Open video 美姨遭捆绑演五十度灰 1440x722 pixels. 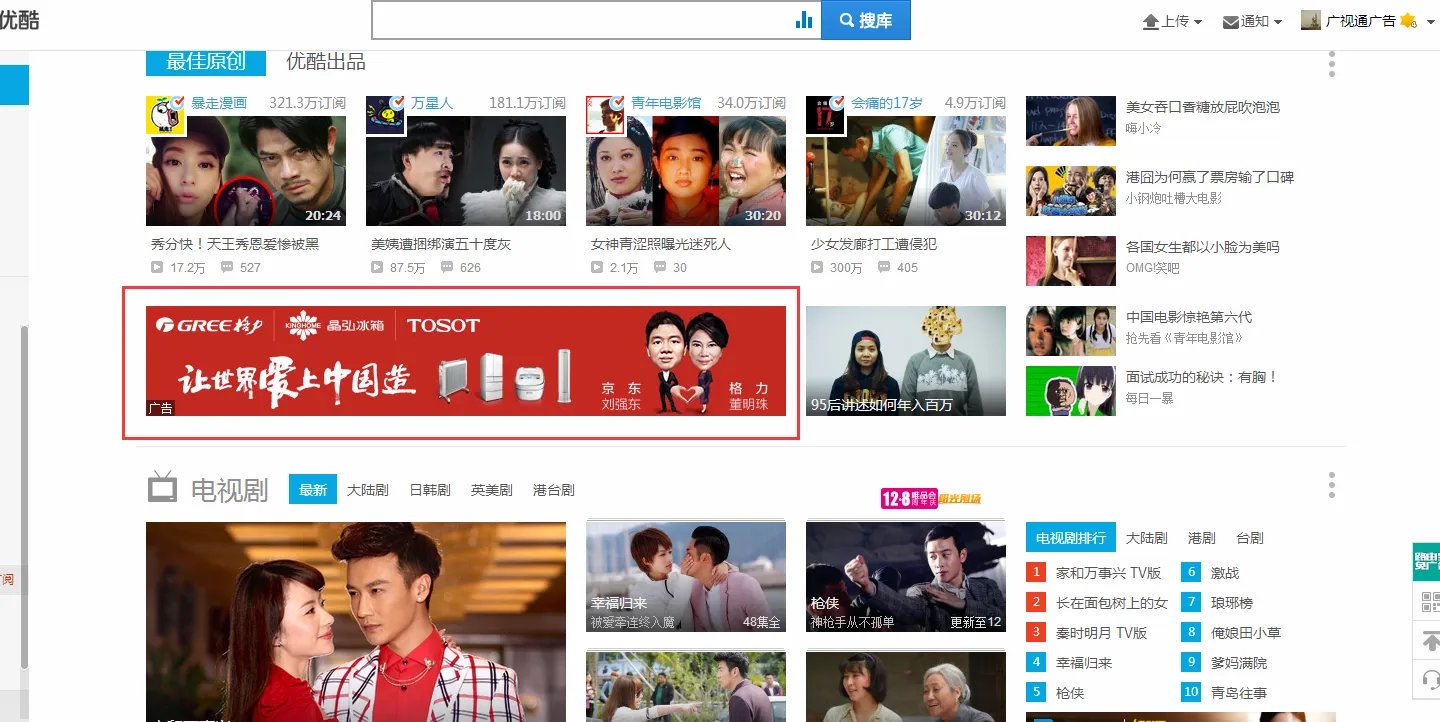tap(441, 244)
